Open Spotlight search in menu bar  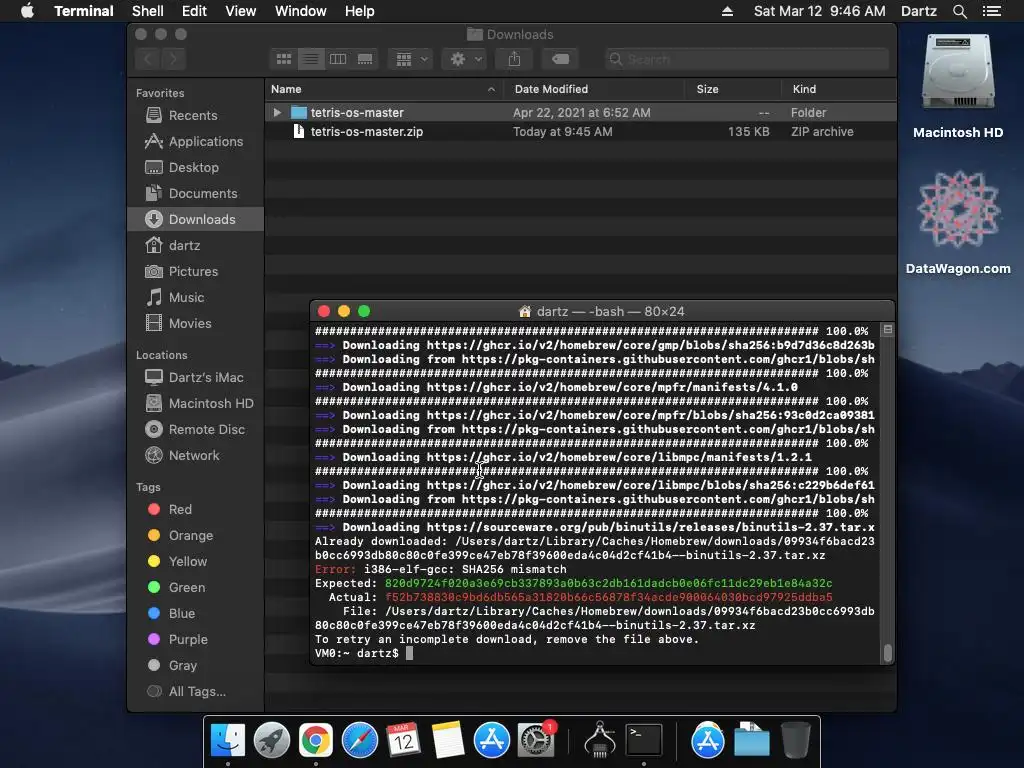[x=959, y=11]
